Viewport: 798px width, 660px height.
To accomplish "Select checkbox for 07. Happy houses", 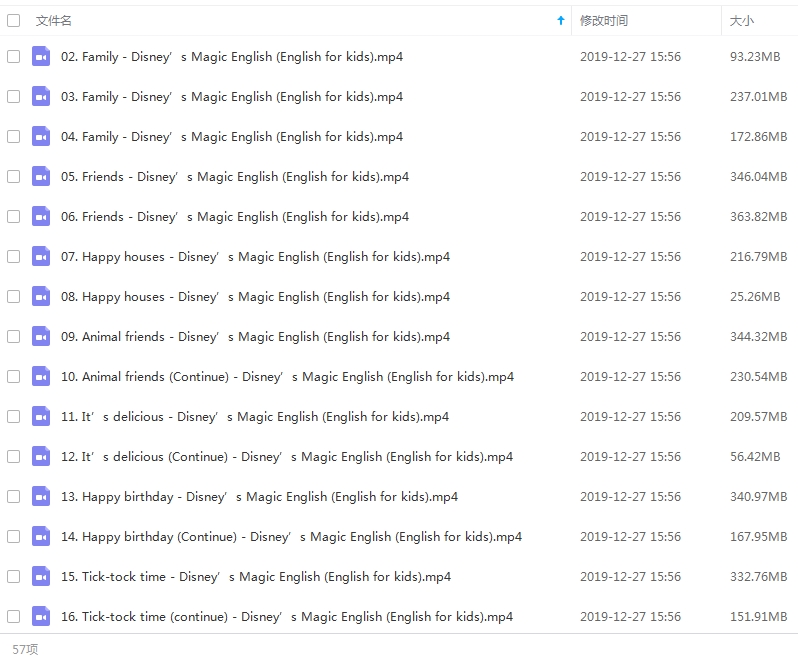I will (x=14, y=256).
